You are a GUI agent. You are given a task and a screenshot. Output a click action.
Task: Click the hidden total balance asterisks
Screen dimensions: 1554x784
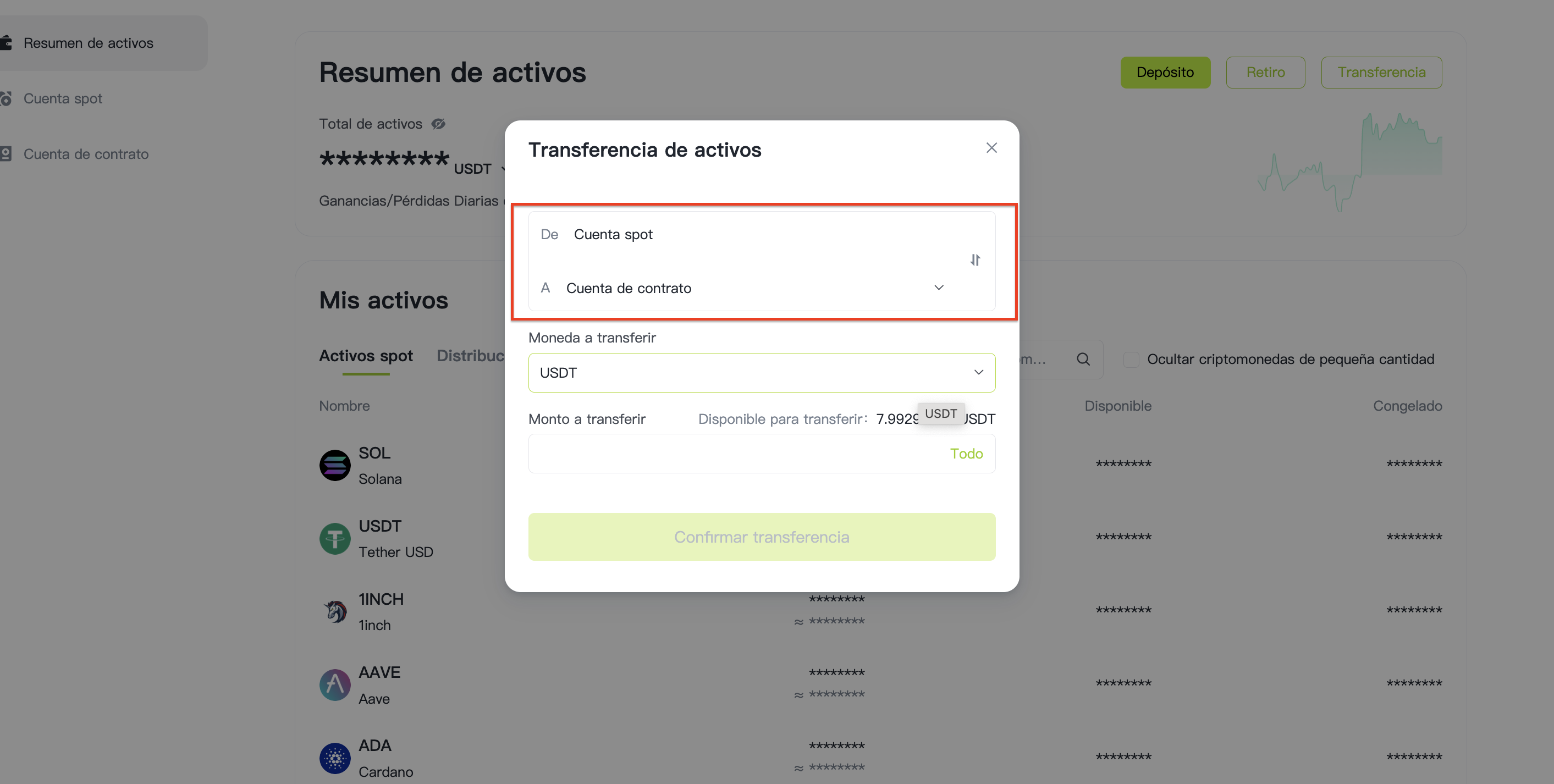point(384,159)
